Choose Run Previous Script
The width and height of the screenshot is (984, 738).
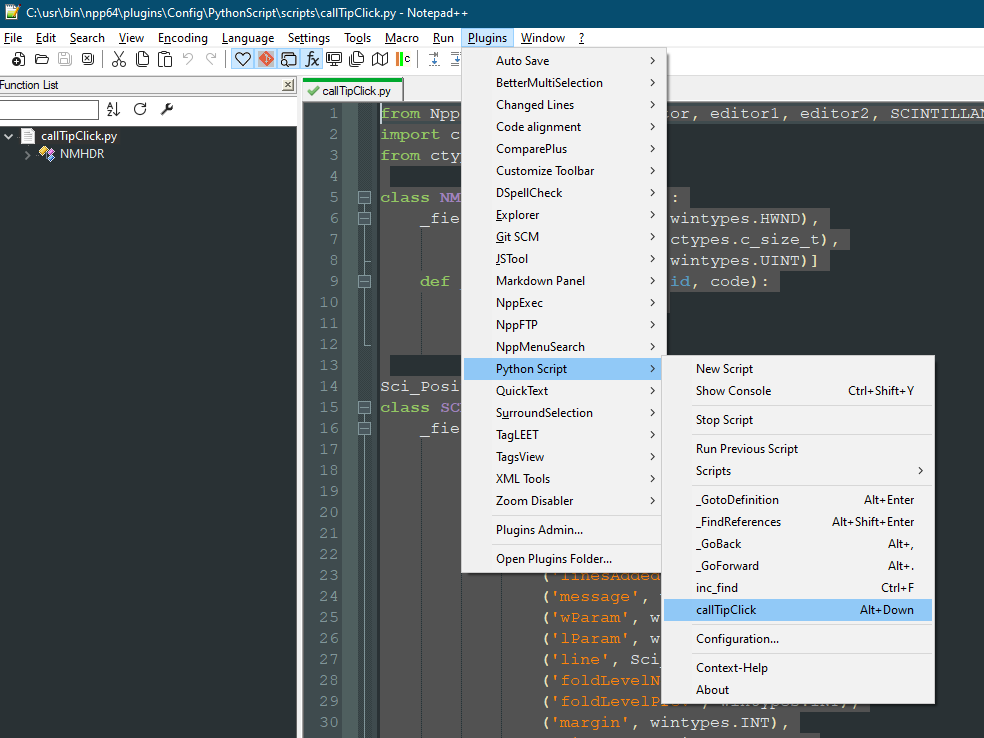coord(798,449)
